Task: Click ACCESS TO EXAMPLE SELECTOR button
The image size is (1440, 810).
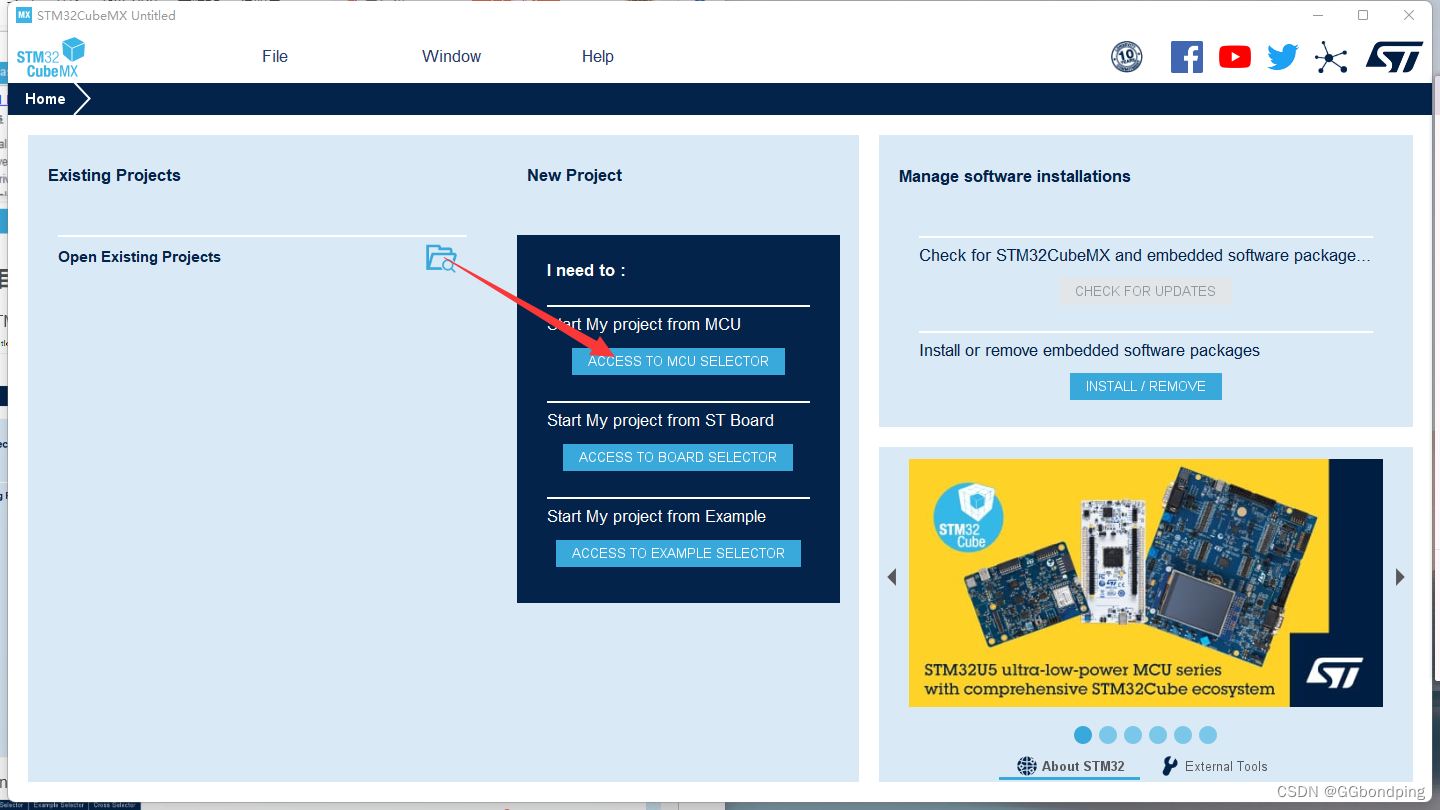Action: pyautogui.click(x=678, y=553)
